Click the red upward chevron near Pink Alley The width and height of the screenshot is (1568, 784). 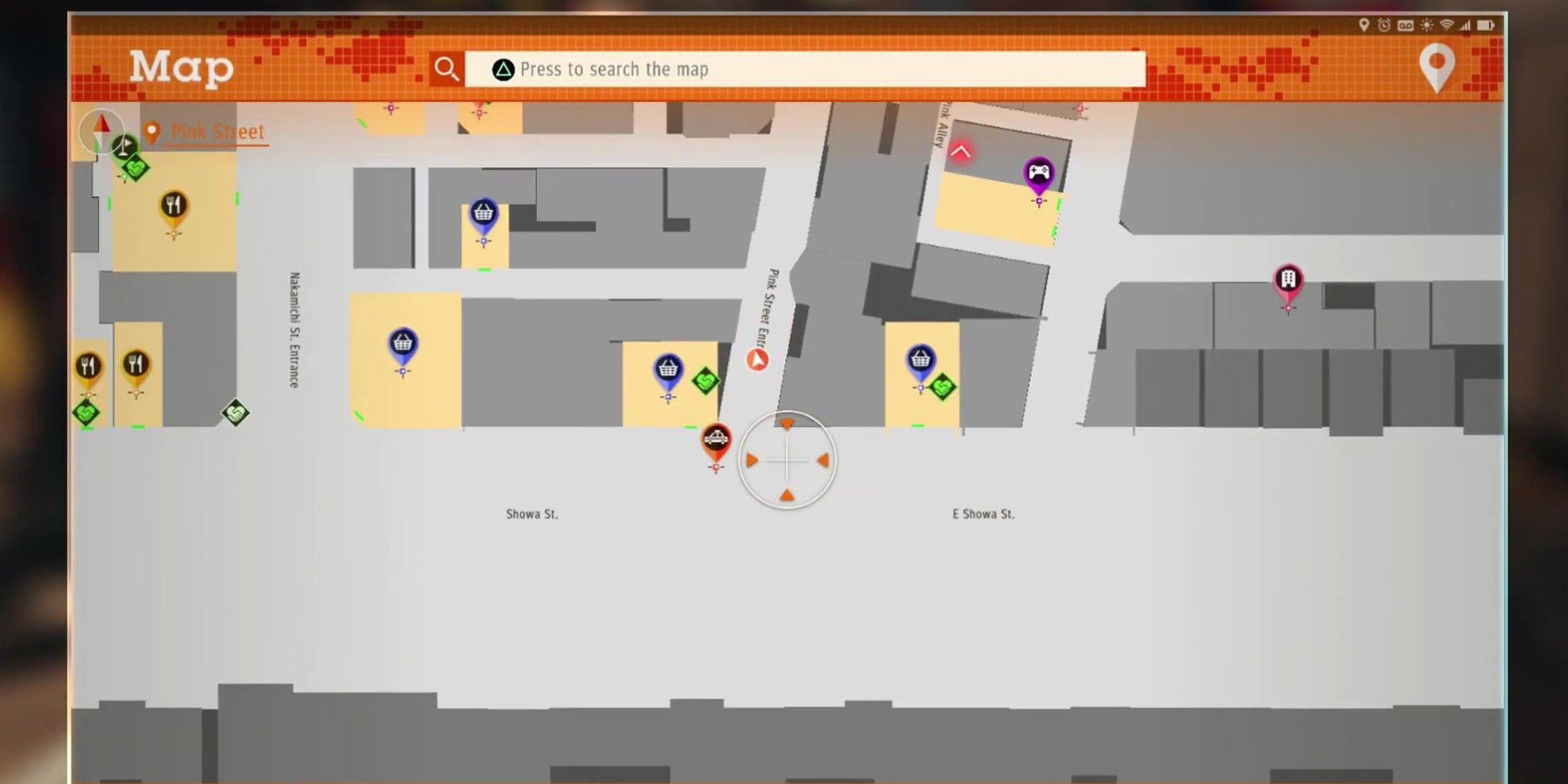click(960, 151)
